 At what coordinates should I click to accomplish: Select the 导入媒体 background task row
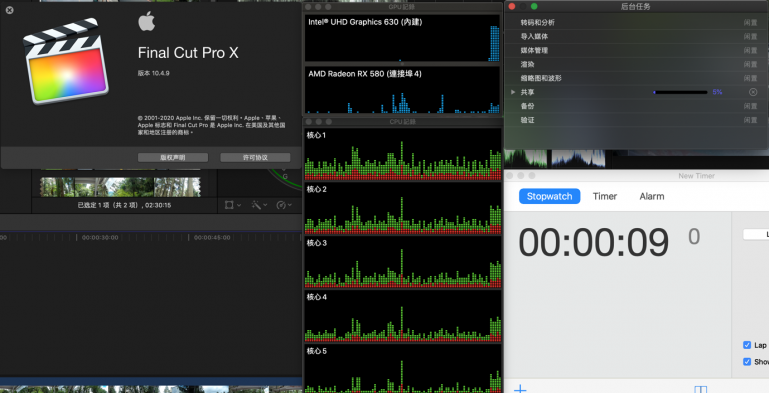636,36
